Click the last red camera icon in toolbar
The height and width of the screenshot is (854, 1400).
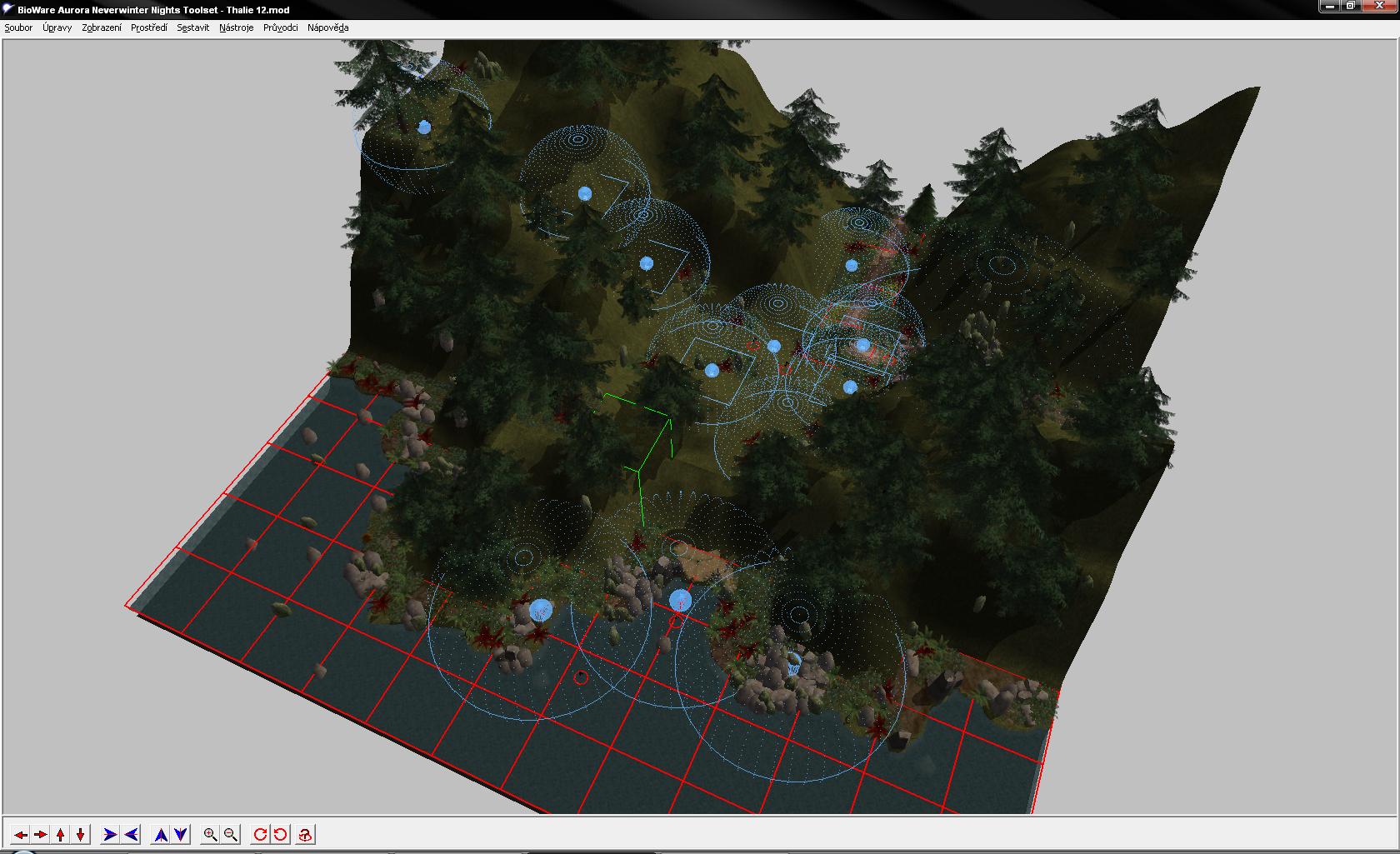coord(306,834)
